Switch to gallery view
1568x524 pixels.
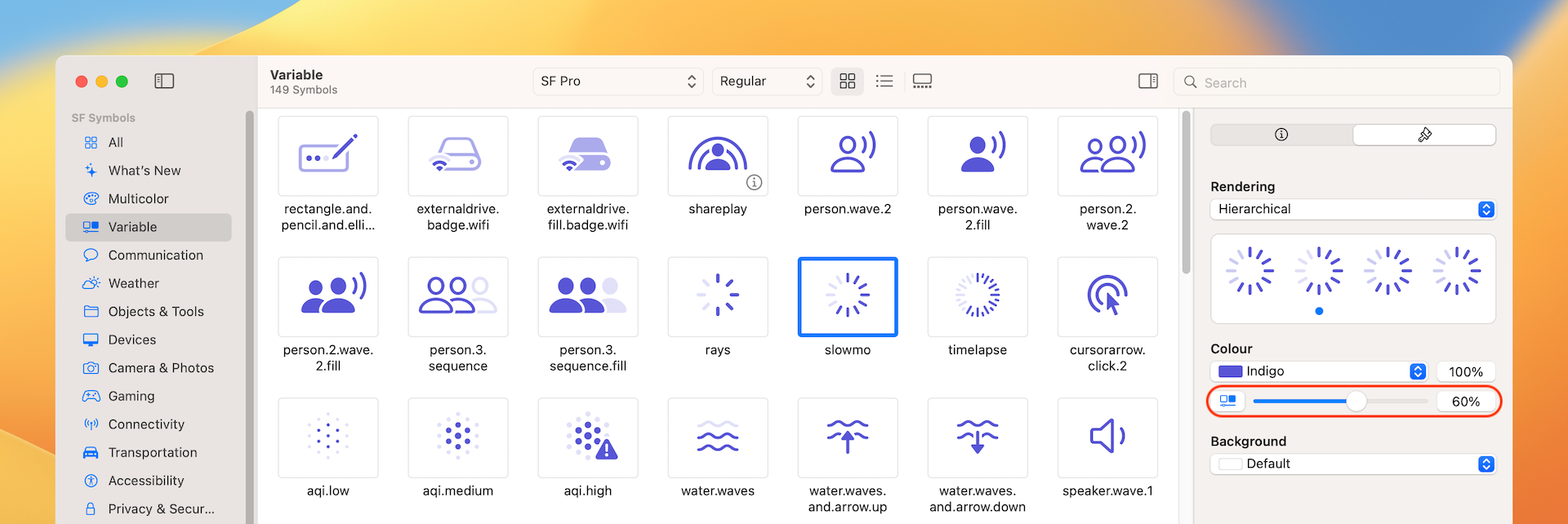(x=922, y=81)
